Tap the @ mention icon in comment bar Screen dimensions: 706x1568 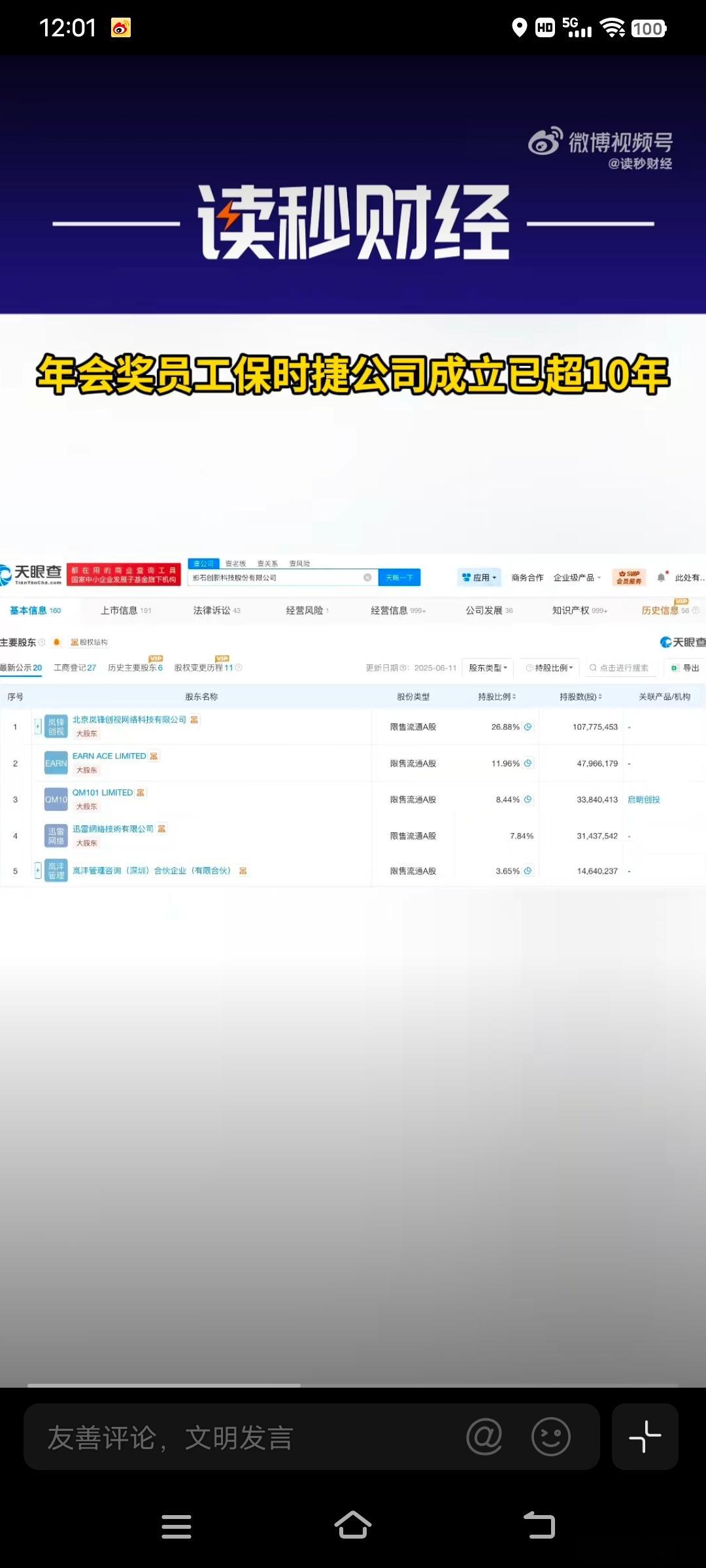pyautogui.click(x=484, y=1437)
